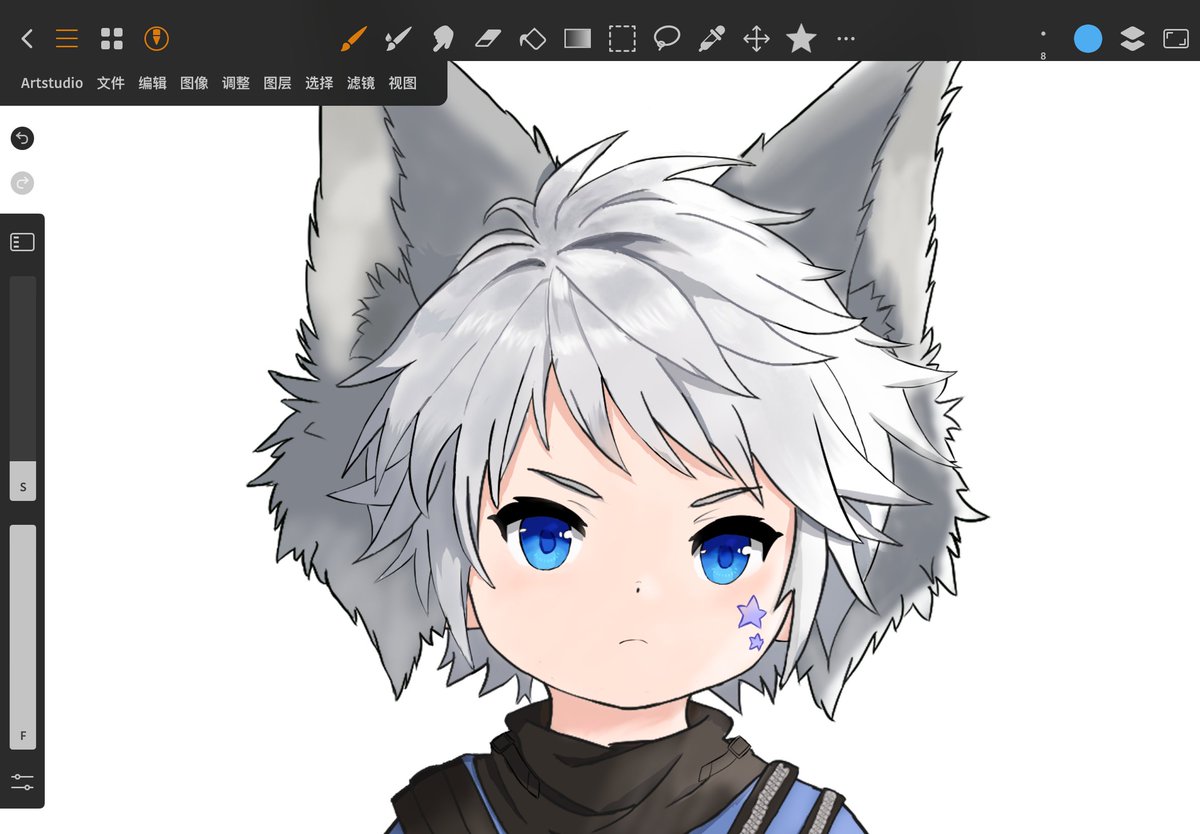Open the Artstudio menu
1200x834 pixels.
(x=52, y=83)
